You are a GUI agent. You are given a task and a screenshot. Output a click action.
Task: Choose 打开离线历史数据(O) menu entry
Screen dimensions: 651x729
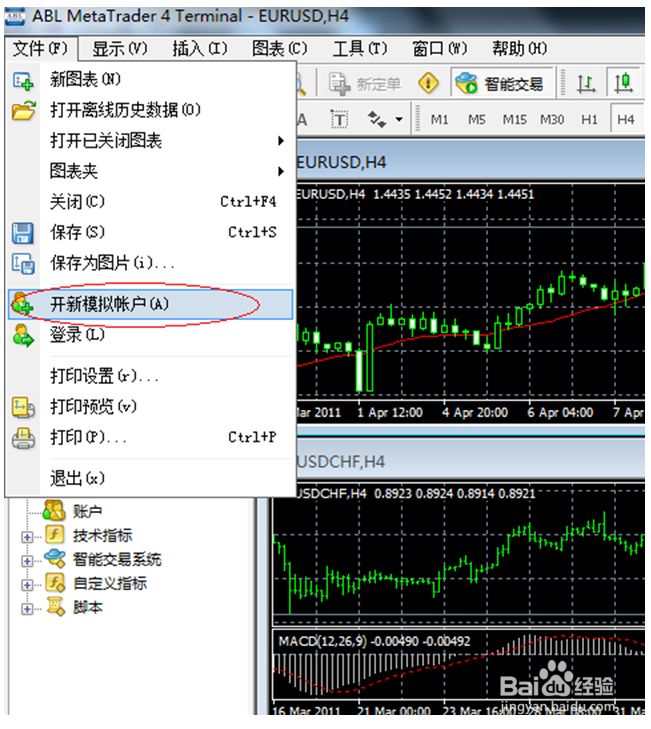coord(151,110)
